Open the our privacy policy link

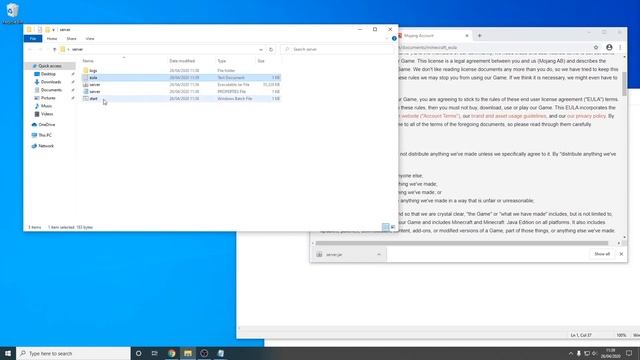click(586, 116)
